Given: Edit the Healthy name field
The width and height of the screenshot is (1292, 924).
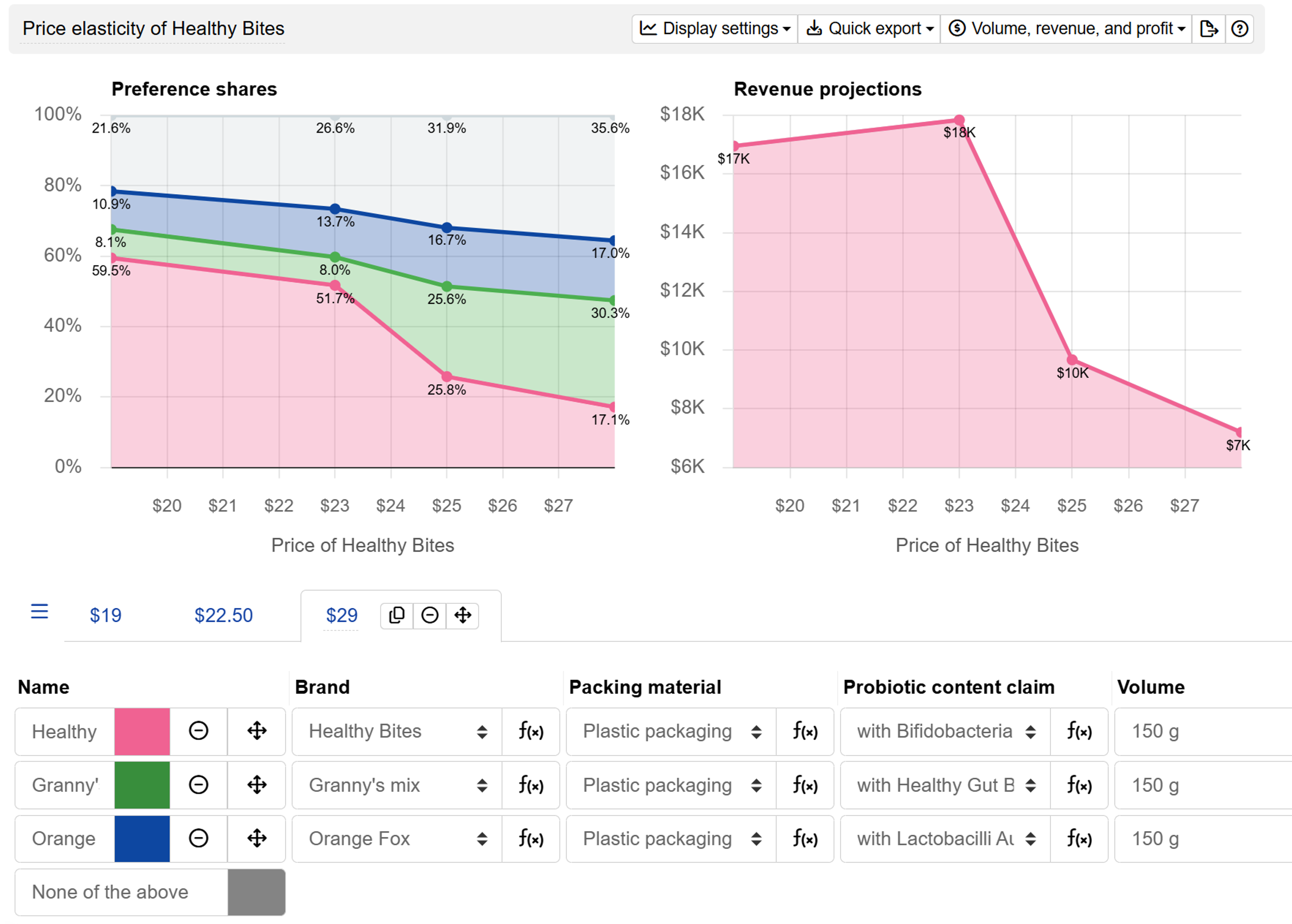Looking at the screenshot, I should click(65, 731).
